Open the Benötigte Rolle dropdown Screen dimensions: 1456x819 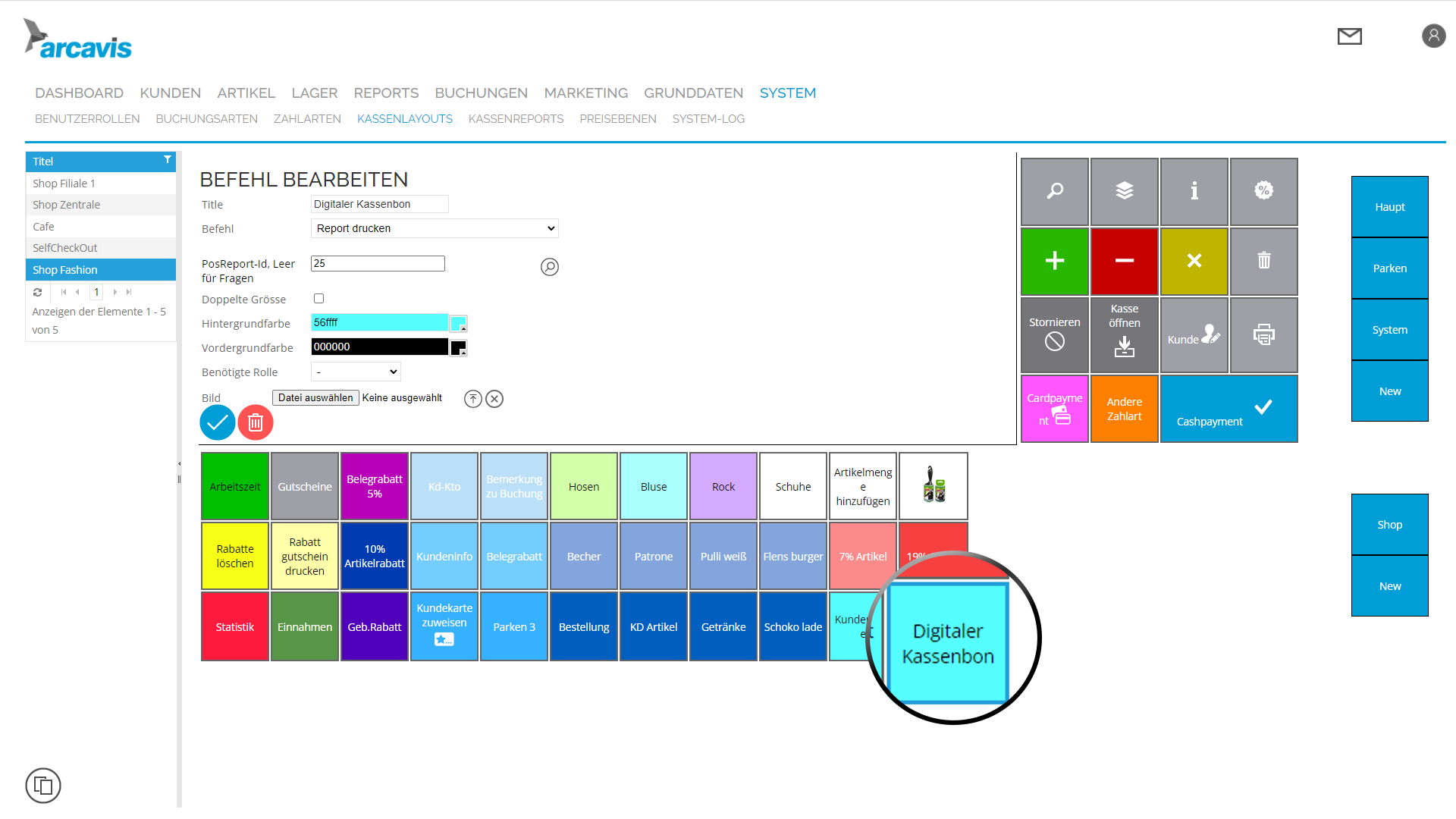[x=355, y=372]
